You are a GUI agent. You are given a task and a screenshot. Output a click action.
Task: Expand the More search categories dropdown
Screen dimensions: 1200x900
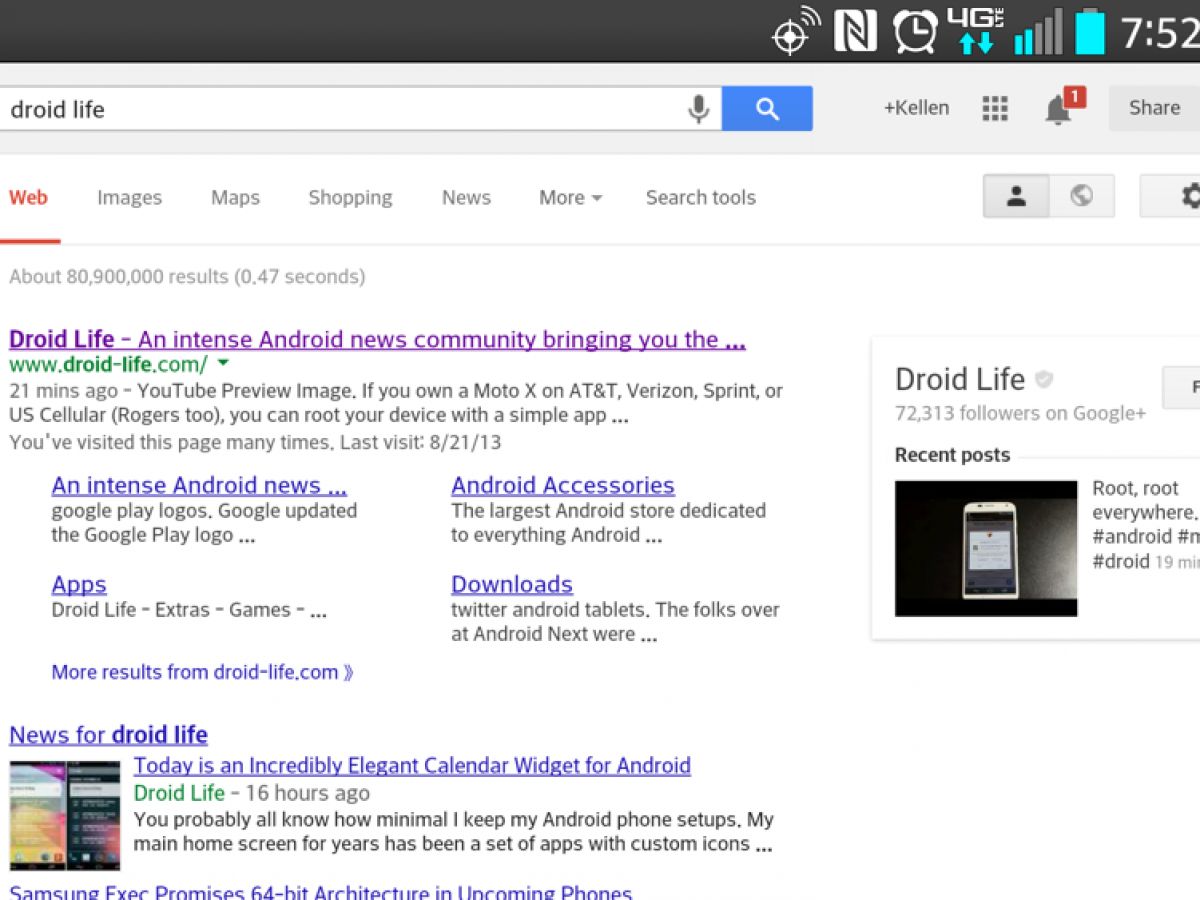[570, 198]
